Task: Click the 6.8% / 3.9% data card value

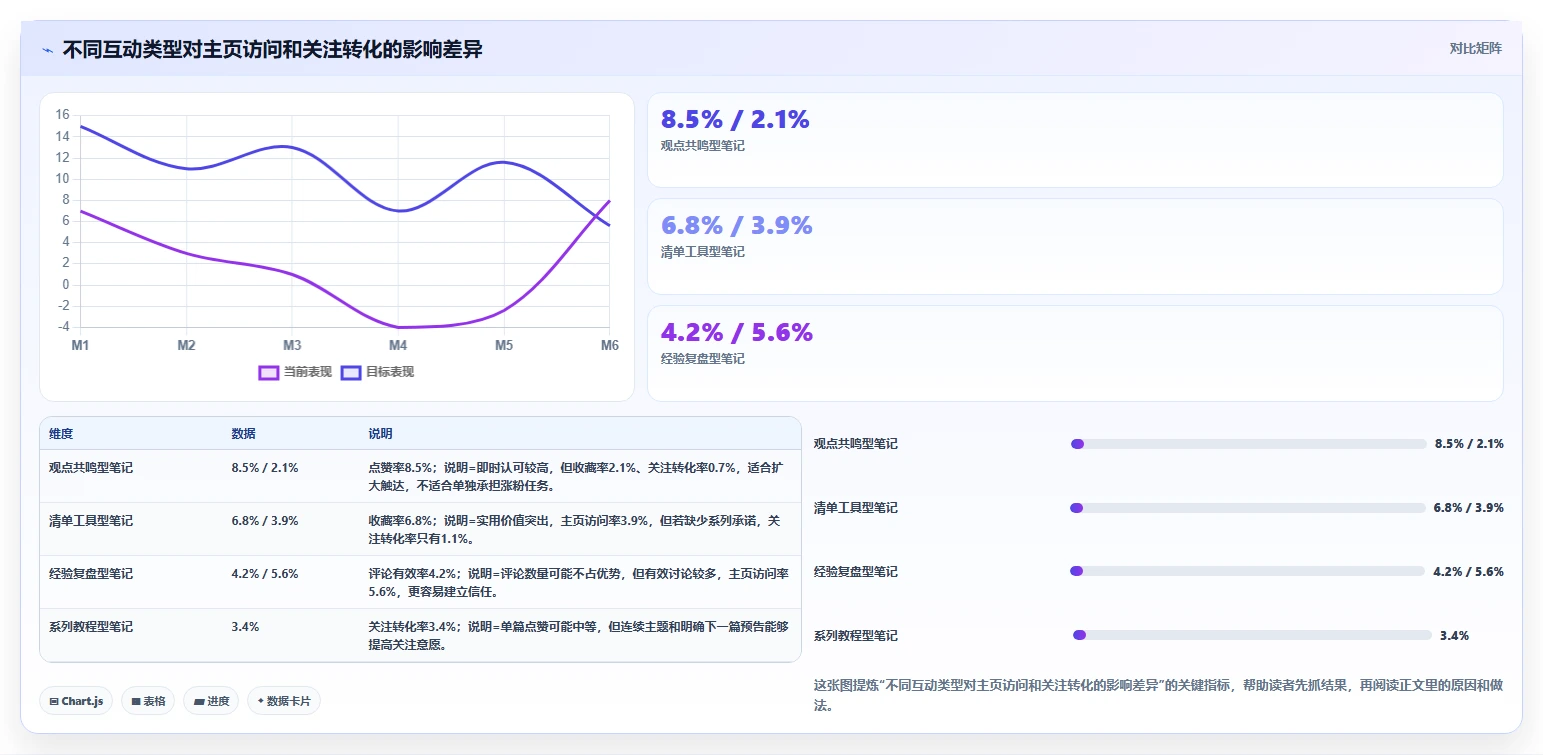Action: coord(737,226)
